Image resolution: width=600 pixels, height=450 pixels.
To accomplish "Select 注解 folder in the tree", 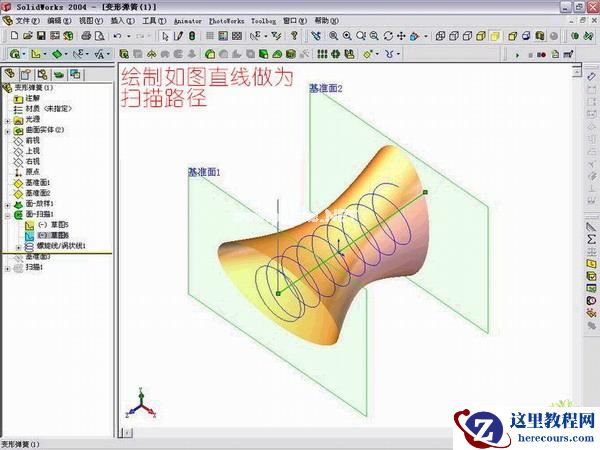I will pos(33,98).
